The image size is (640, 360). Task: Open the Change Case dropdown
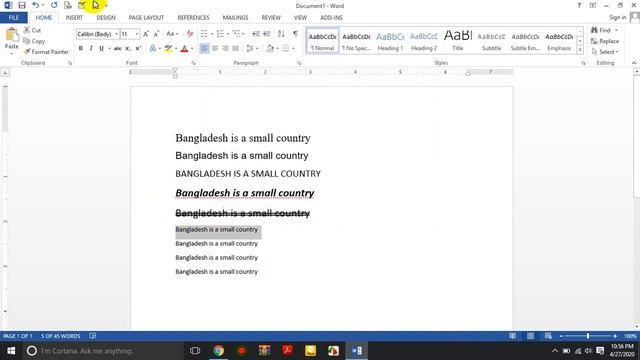coord(172,34)
